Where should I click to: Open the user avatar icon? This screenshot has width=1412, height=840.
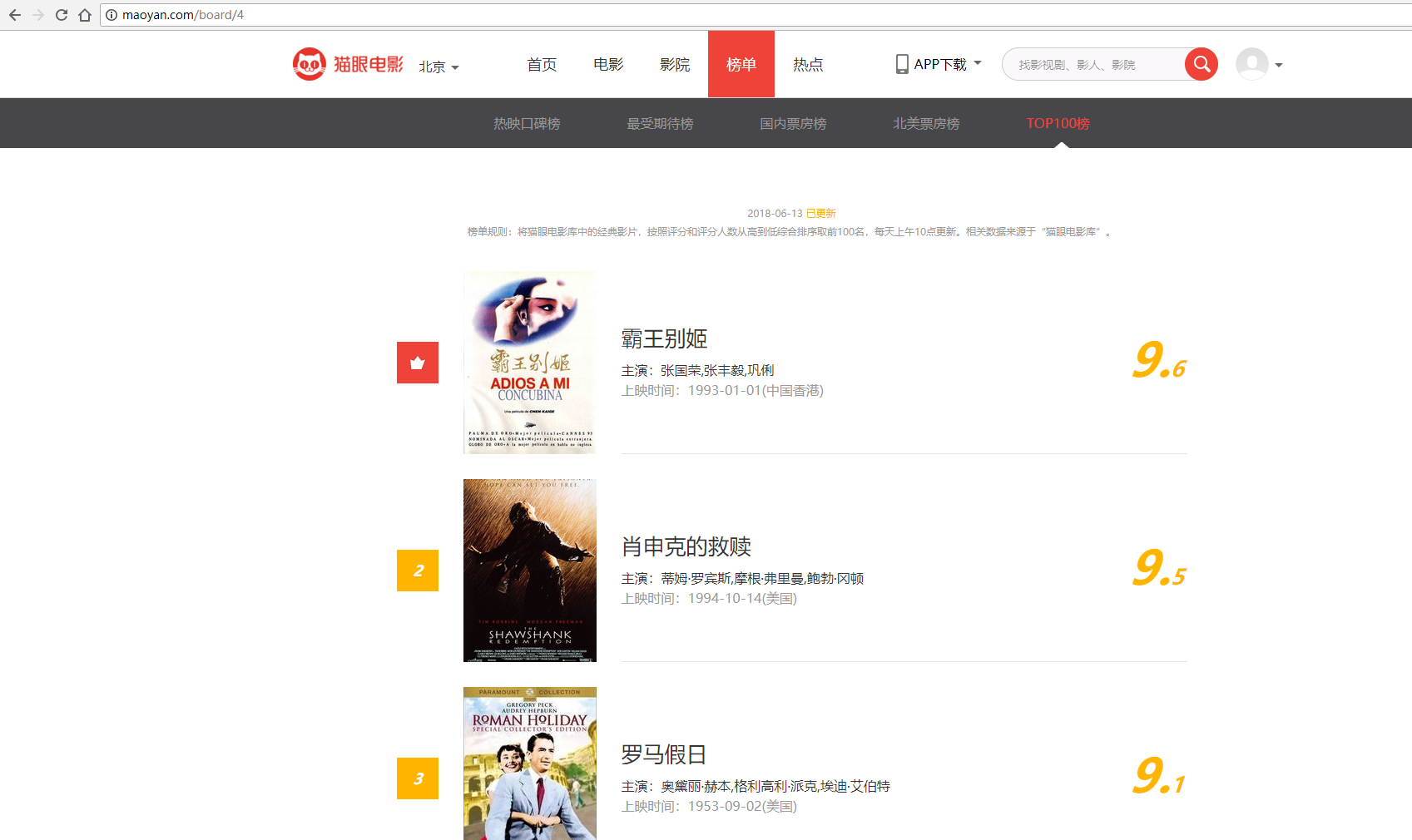pos(1252,64)
